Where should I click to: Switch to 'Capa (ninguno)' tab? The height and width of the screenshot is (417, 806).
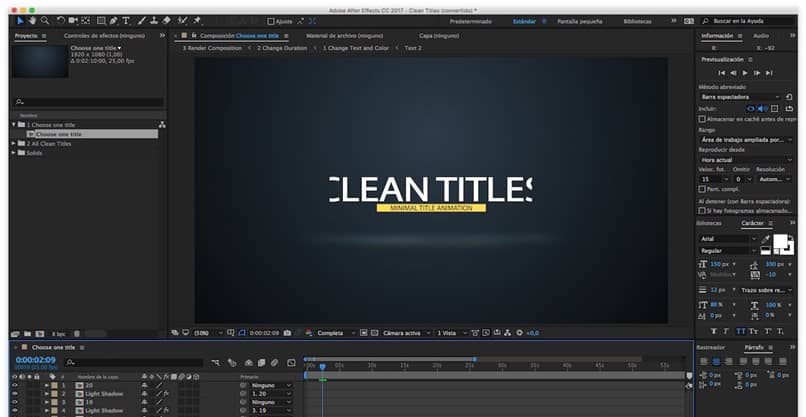(439, 35)
